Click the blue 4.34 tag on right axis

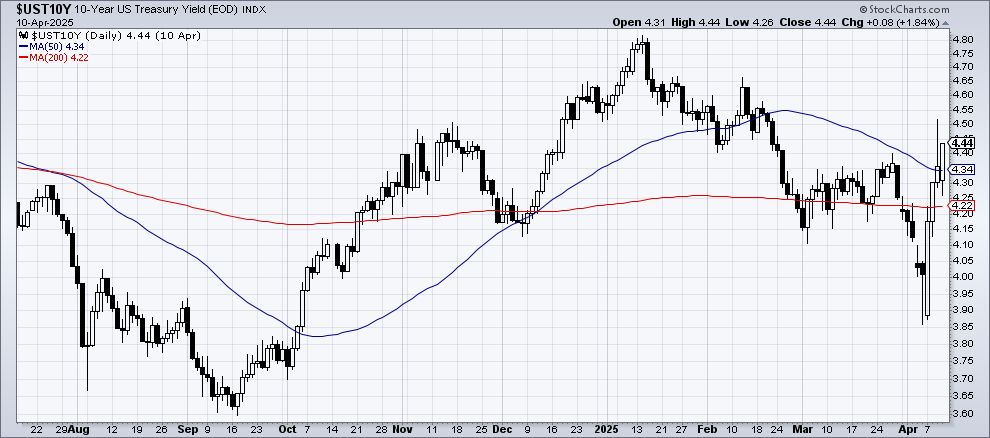coord(963,169)
